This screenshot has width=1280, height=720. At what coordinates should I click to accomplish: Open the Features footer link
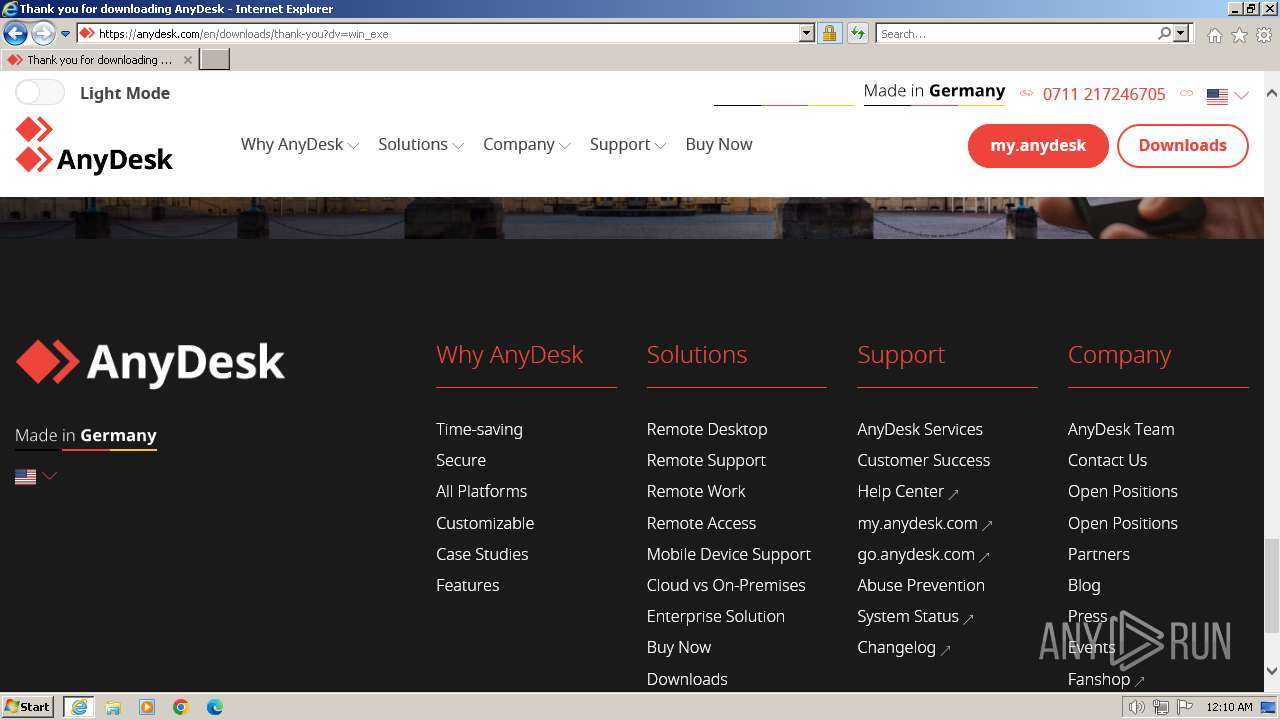click(x=467, y=586)
